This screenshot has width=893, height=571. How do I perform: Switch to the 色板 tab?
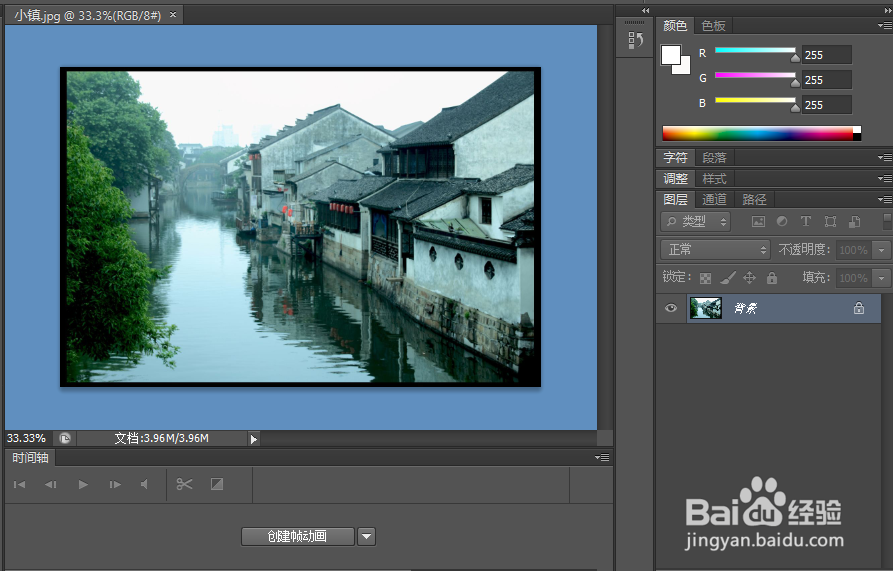[713, 26]
